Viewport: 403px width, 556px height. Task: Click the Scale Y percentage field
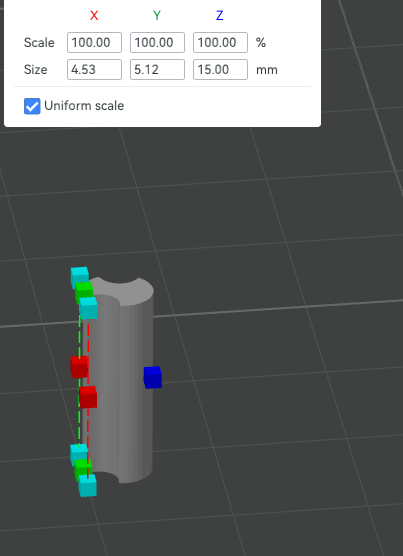tap(157, 43)
